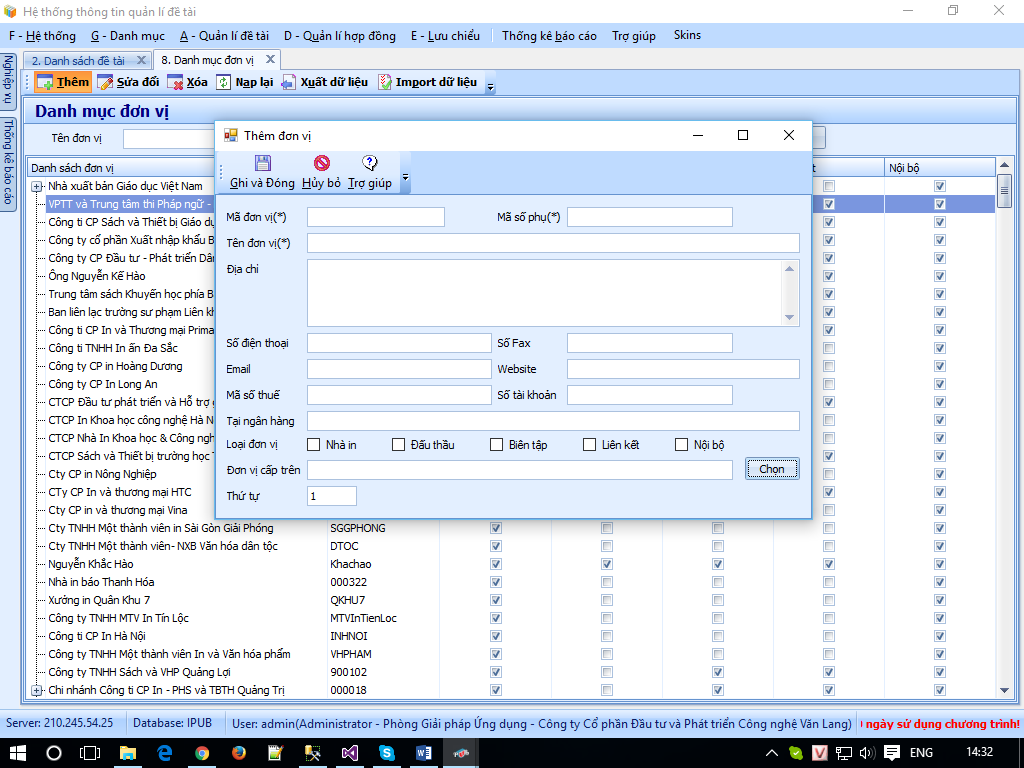Click the Nạp lại reload icon

point(224,82)
